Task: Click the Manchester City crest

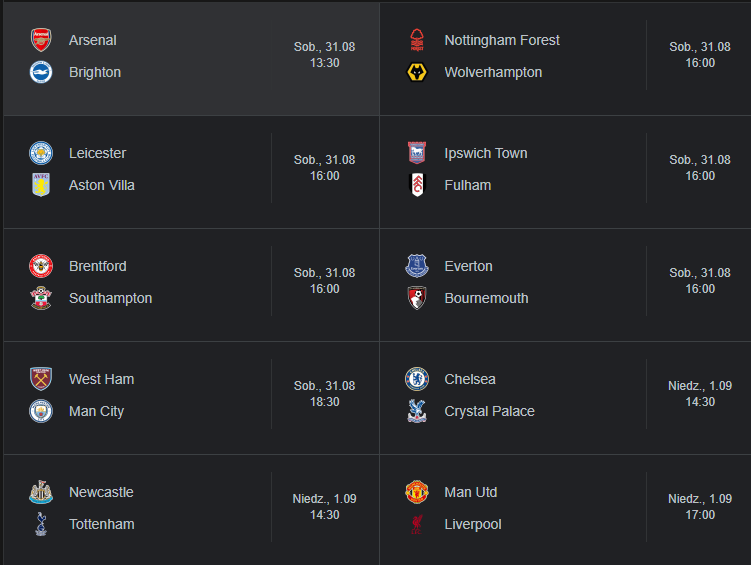Action: pyautogui.click(x=41, y=411)
